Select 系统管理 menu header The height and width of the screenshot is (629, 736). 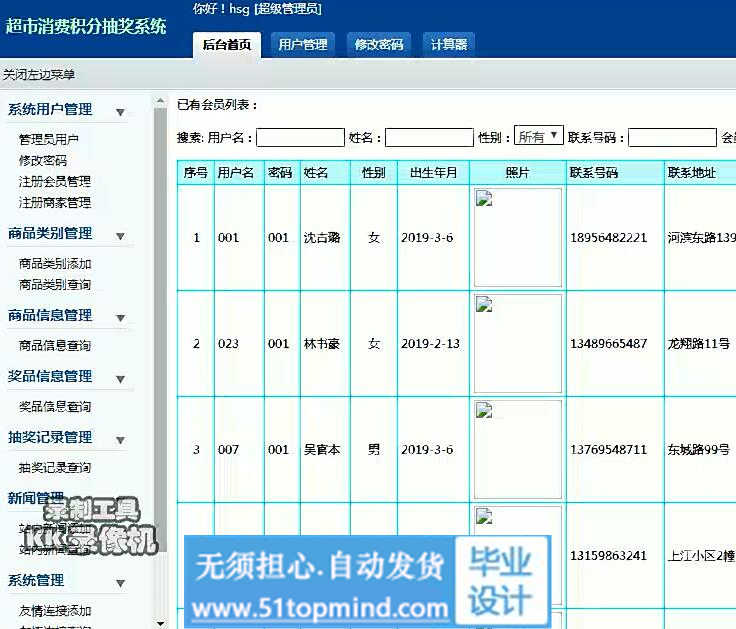36,580
